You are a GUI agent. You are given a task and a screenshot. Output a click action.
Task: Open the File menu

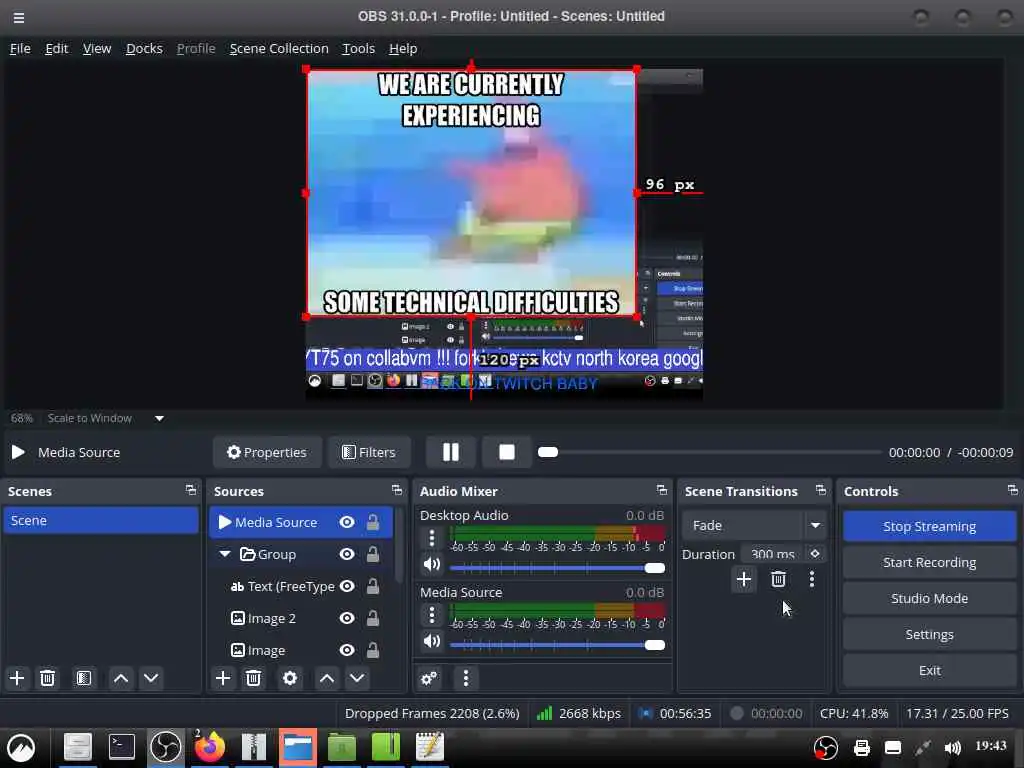pos(20,48)
